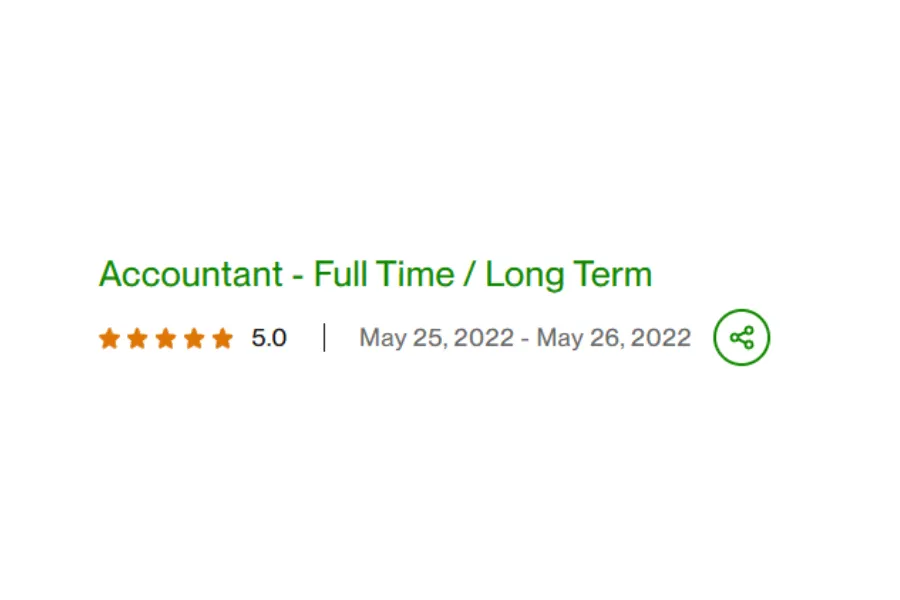
Task: Select the second orange rating star
Action: (x=137, y=338)
